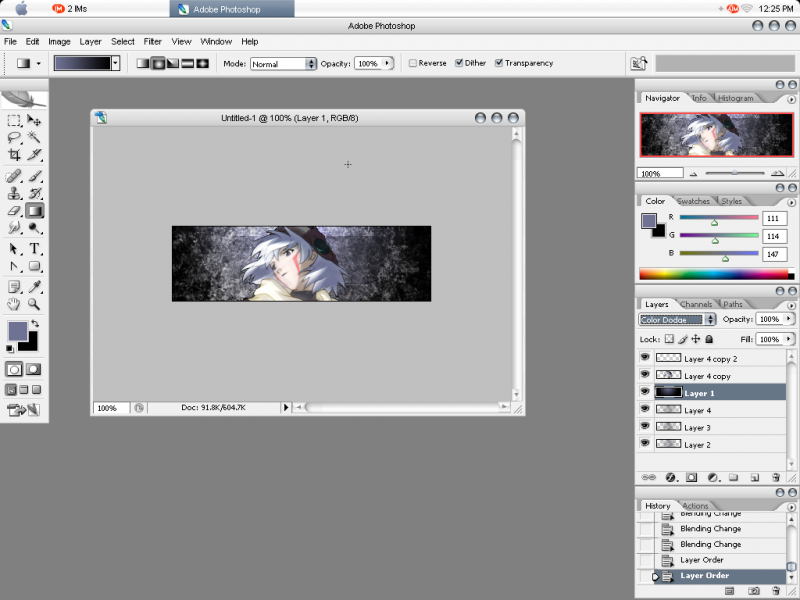
Task: Click Edit in ImageReady button
Action: (23, 410)
